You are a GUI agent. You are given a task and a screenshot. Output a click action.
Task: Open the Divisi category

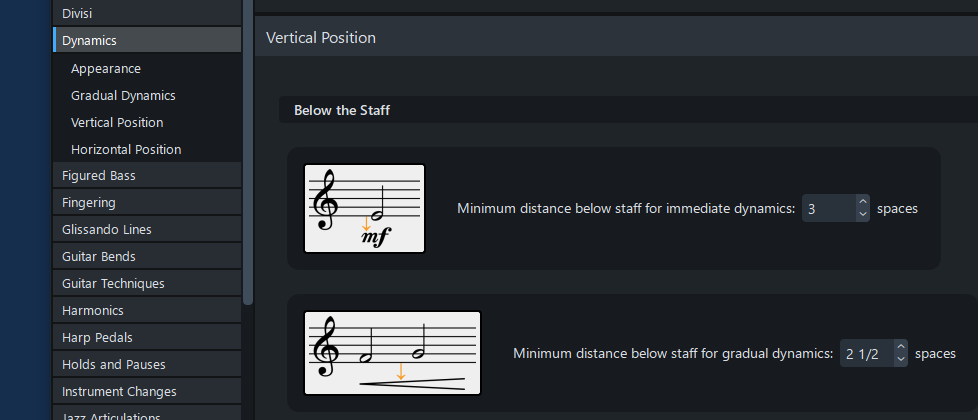(78, 14)
